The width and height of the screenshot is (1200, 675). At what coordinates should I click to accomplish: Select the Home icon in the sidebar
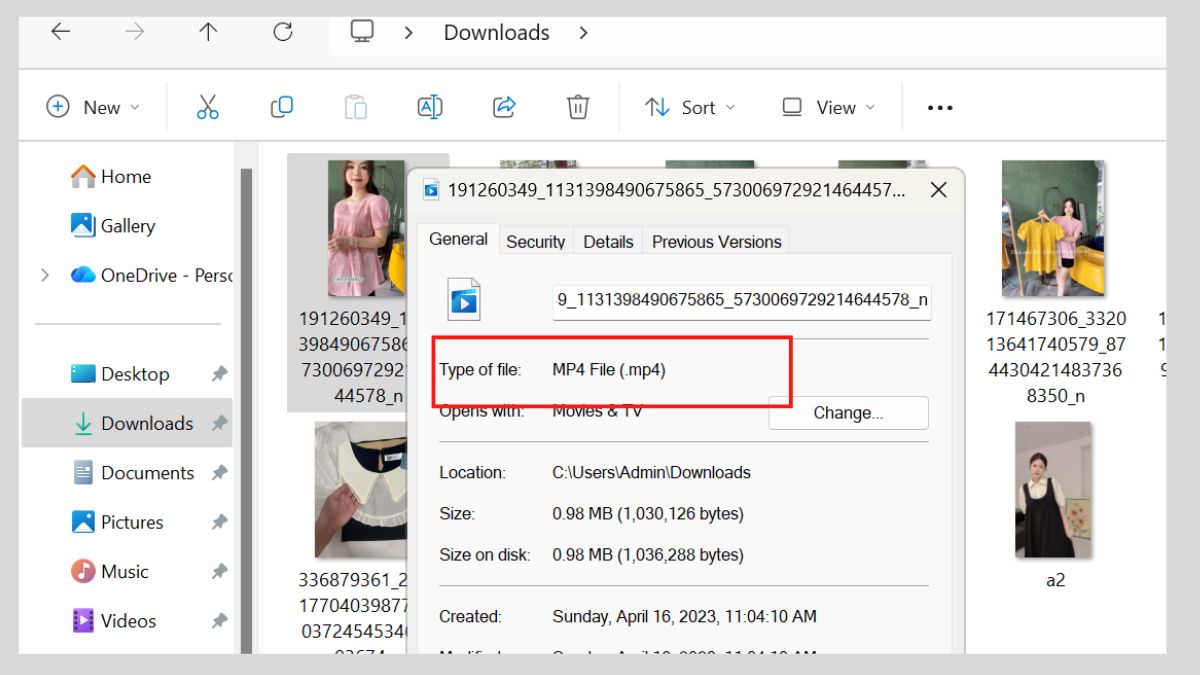[81, 176]
